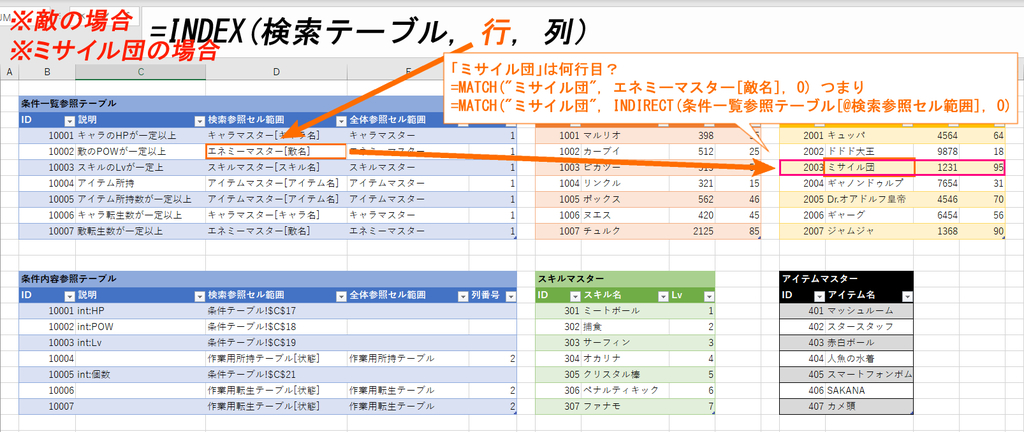Open Lv column filter dropdown
This screenshot has width=1024, height=432.
click(709, 296)
